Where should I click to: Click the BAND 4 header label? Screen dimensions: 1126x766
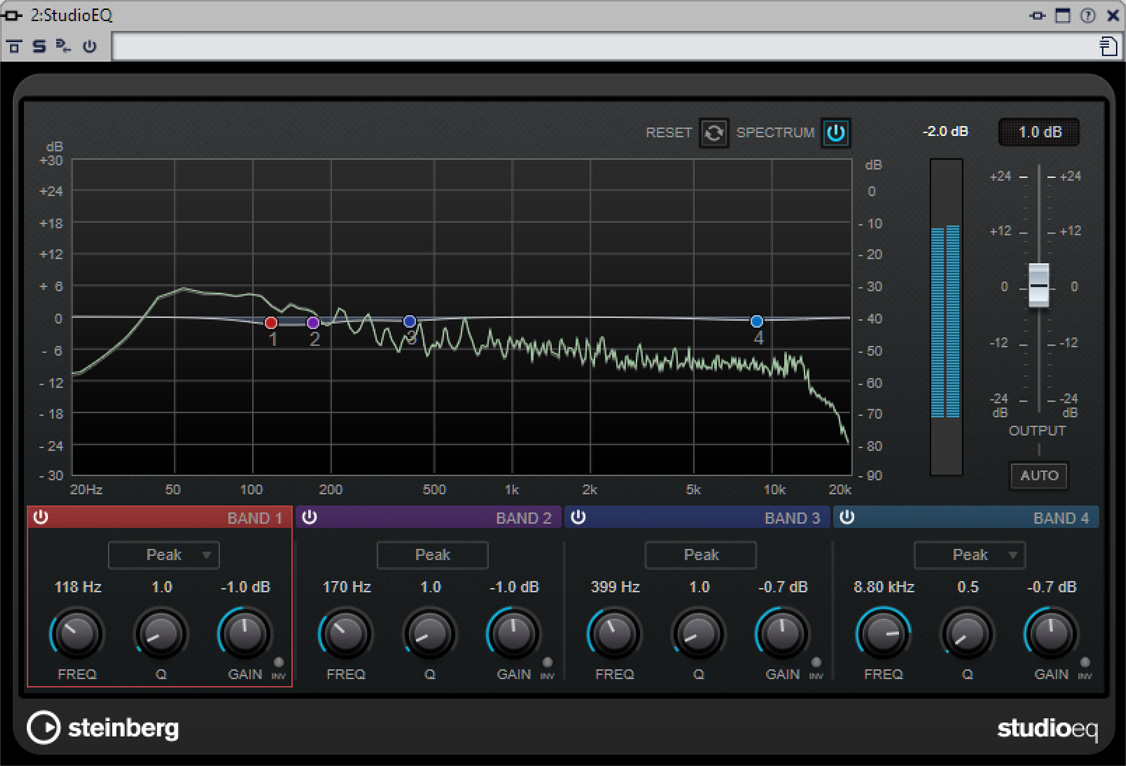1061,518
